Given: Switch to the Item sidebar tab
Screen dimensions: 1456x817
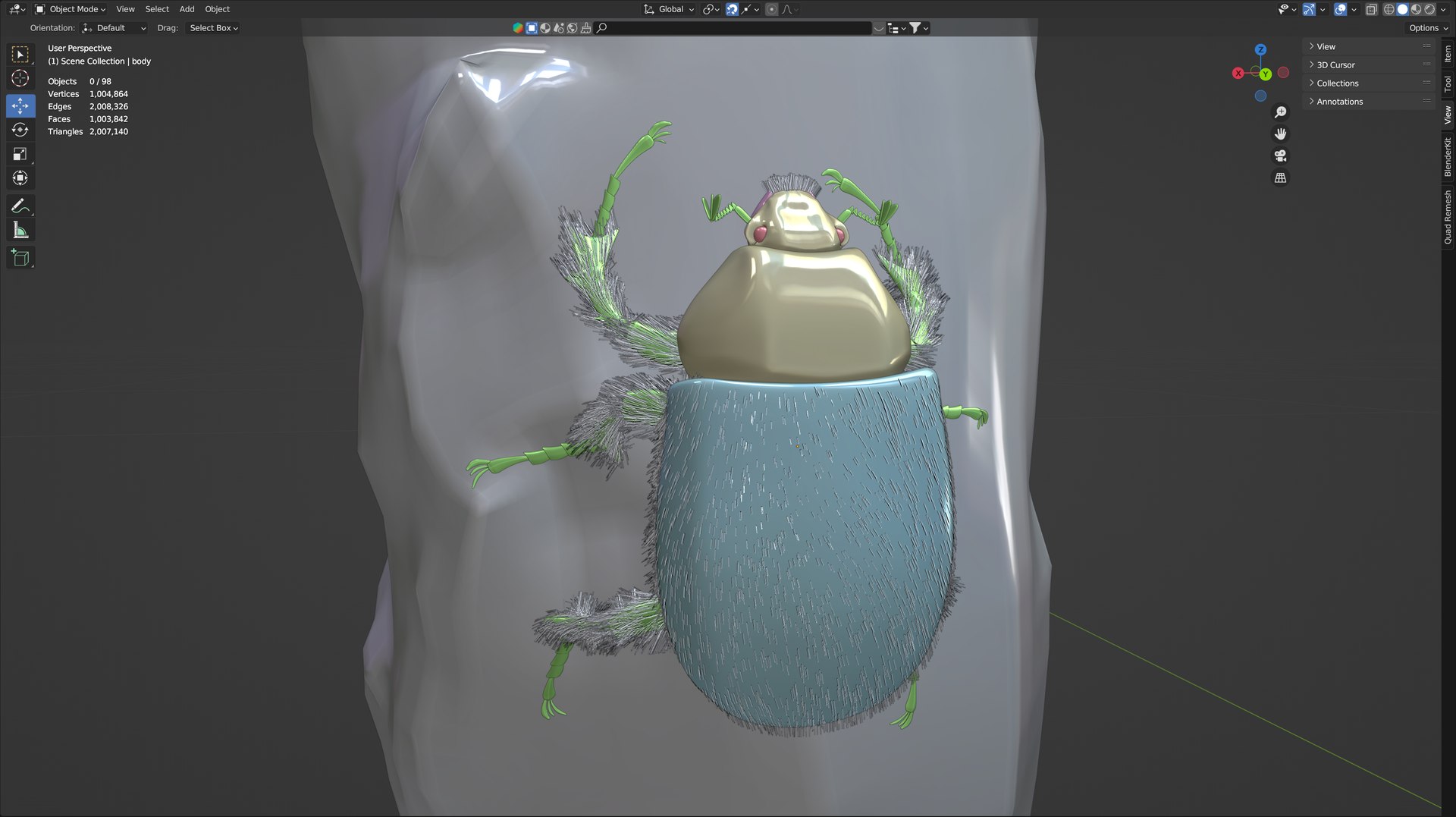Looking at the screenshot, I should [x=1448, y=55].
